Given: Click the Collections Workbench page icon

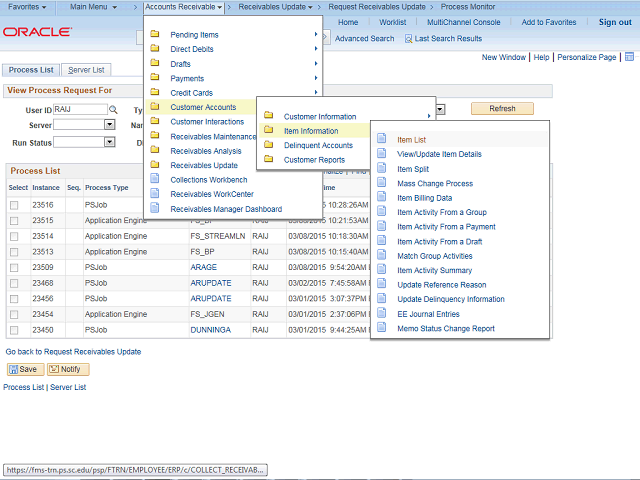Looking at the screenshot, I should pyautogui.click(x=155, y=180).
